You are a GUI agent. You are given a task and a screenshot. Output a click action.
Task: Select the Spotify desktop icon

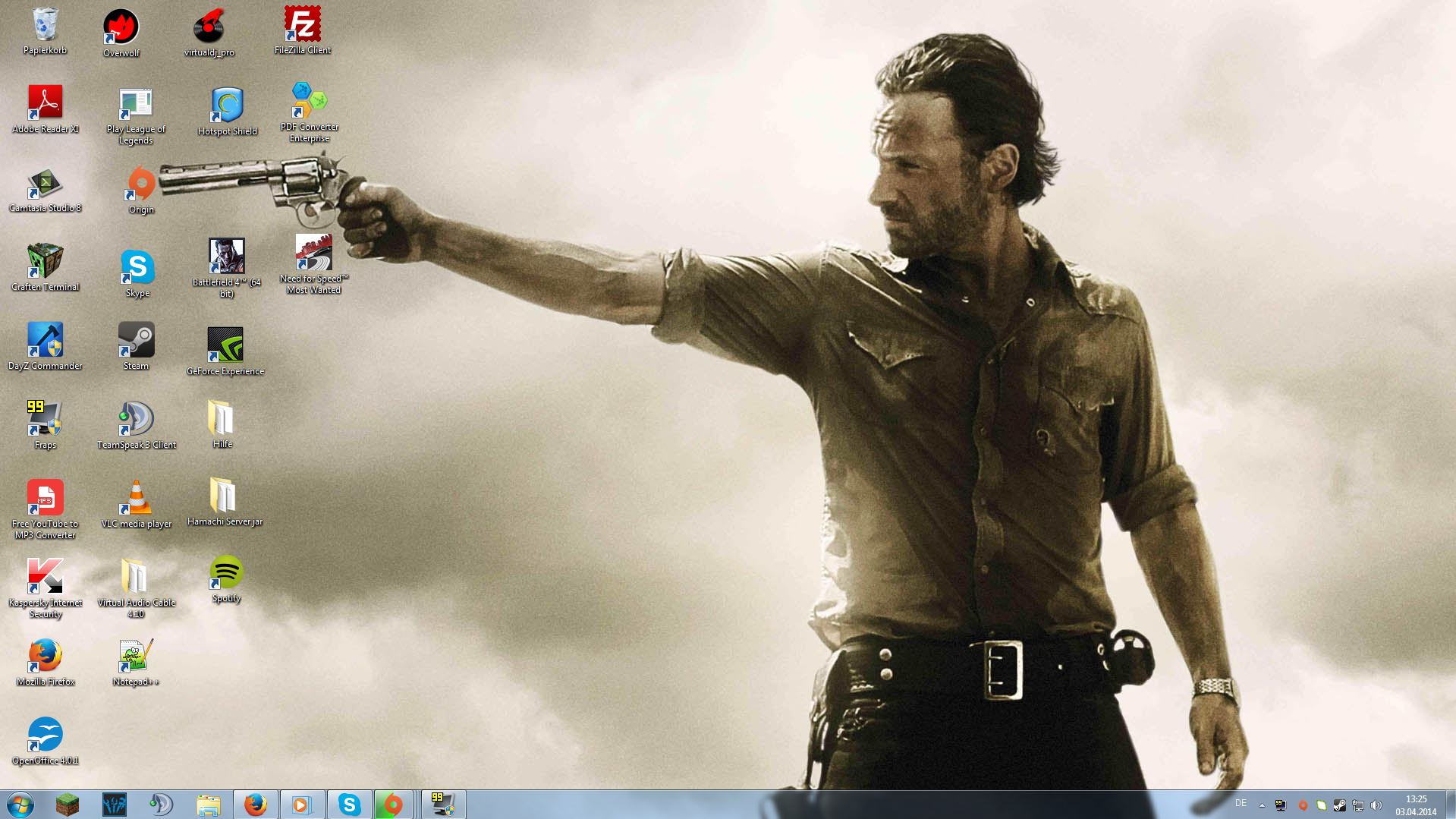(226, 573)
